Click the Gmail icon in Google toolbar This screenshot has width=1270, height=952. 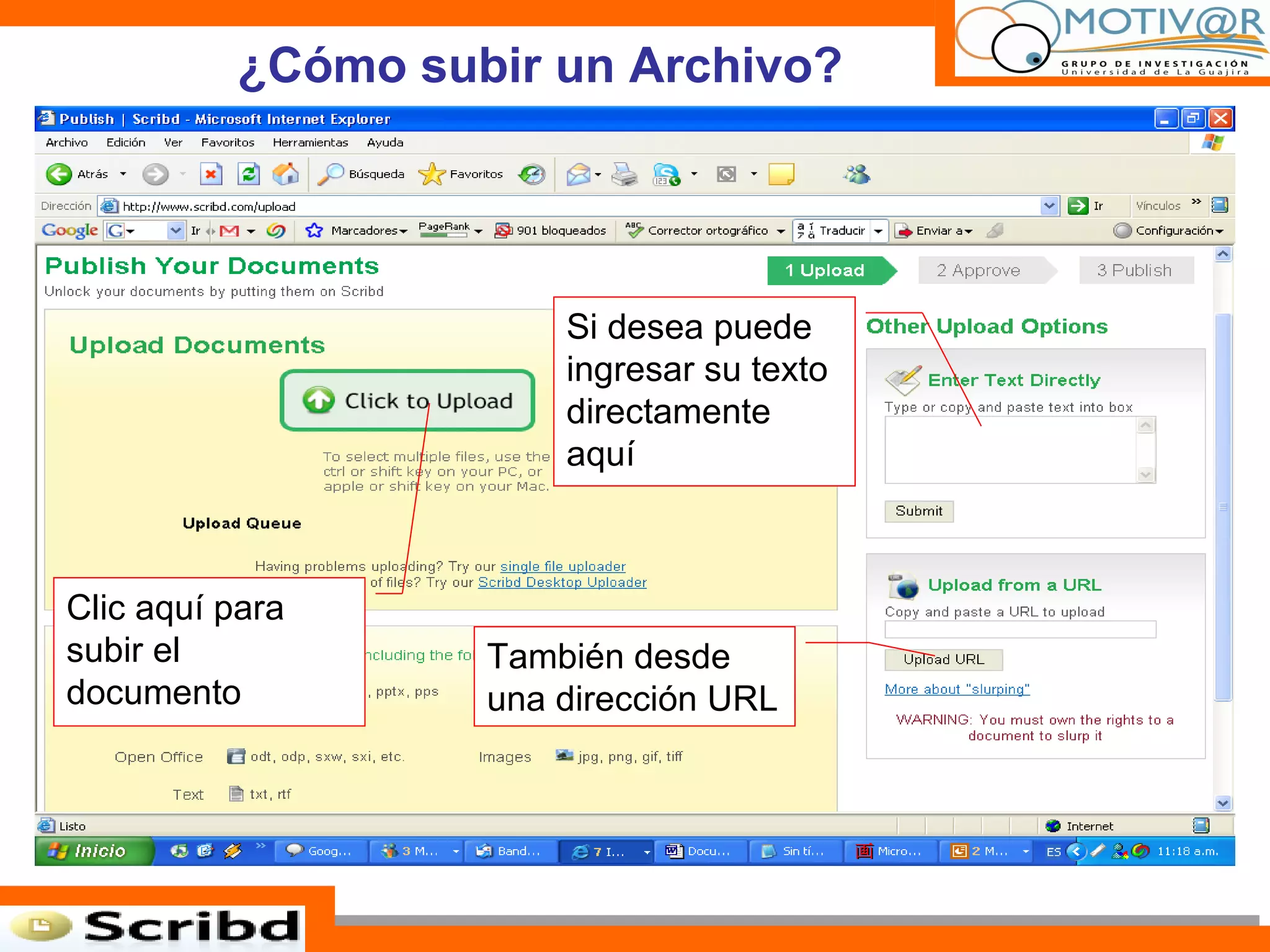tap(229, 231)
